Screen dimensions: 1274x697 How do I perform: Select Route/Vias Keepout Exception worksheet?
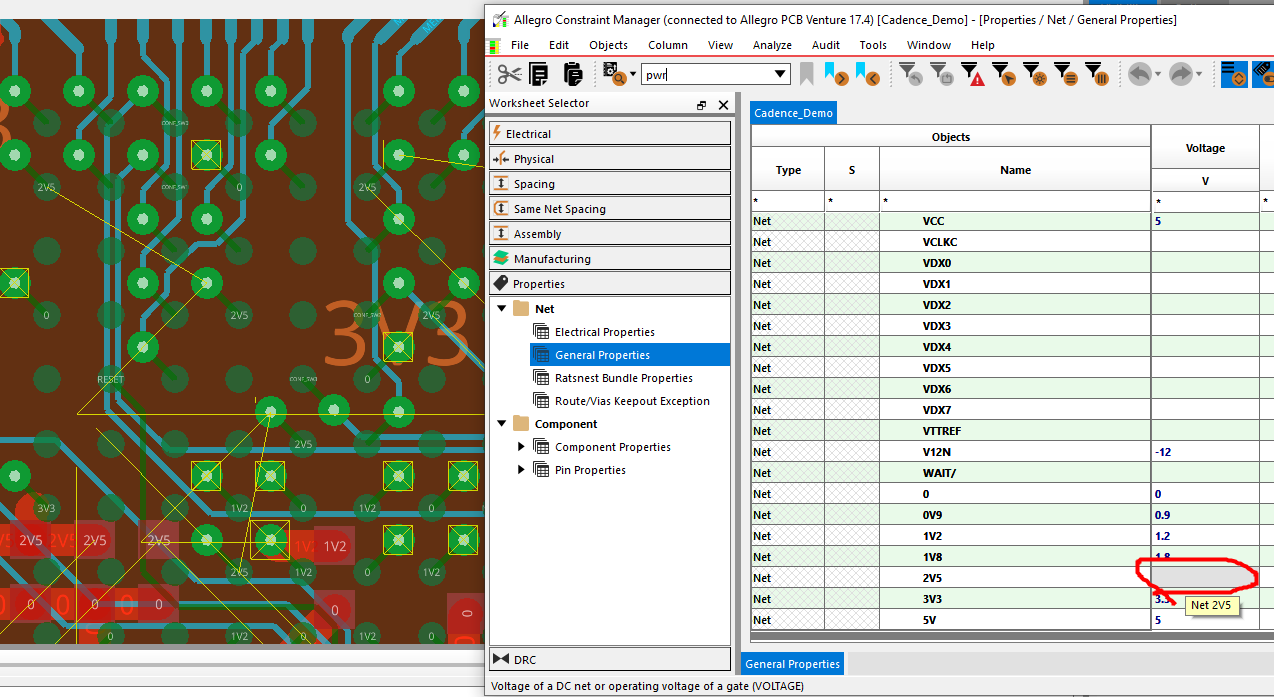[x=632, y=401]
